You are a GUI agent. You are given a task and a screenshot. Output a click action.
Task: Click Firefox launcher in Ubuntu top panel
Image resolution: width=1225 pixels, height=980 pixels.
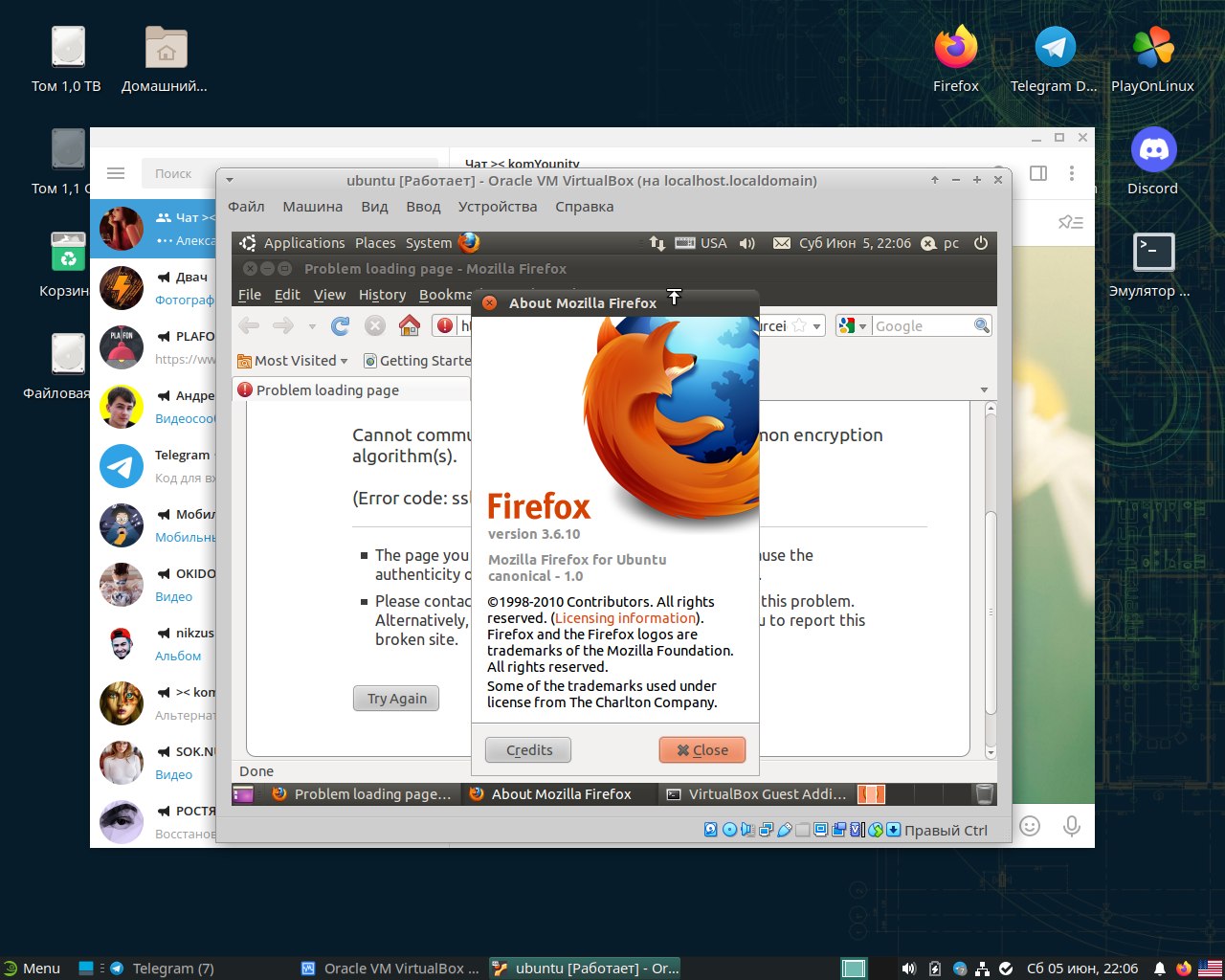(469, 243)
